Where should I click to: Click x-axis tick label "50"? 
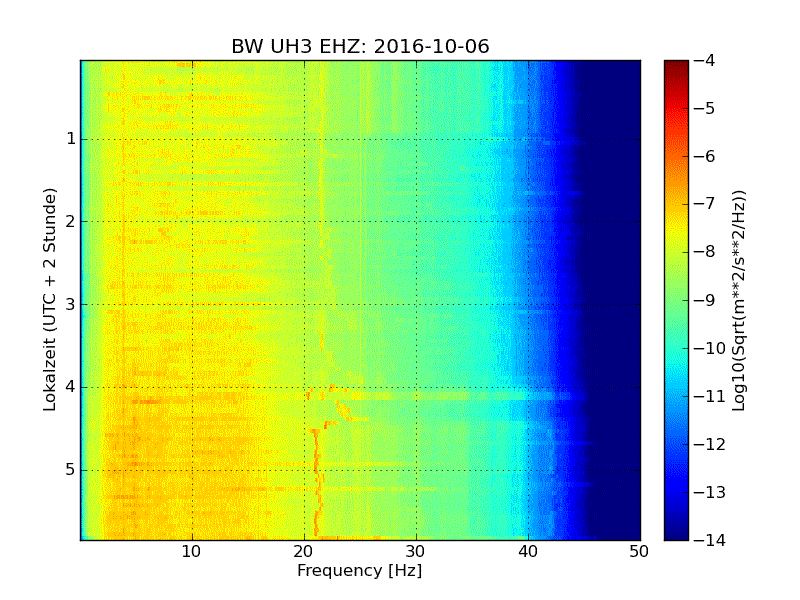(639, 552)
